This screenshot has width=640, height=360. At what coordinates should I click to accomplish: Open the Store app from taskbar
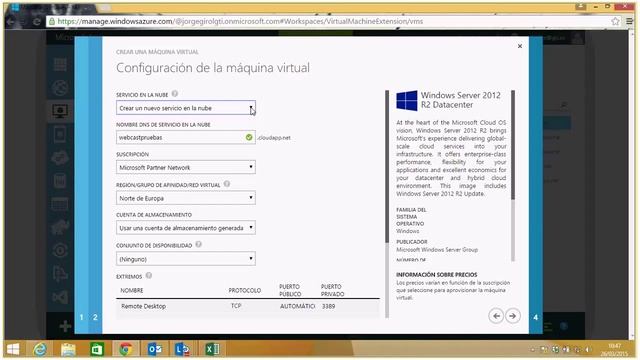point(97,349)
